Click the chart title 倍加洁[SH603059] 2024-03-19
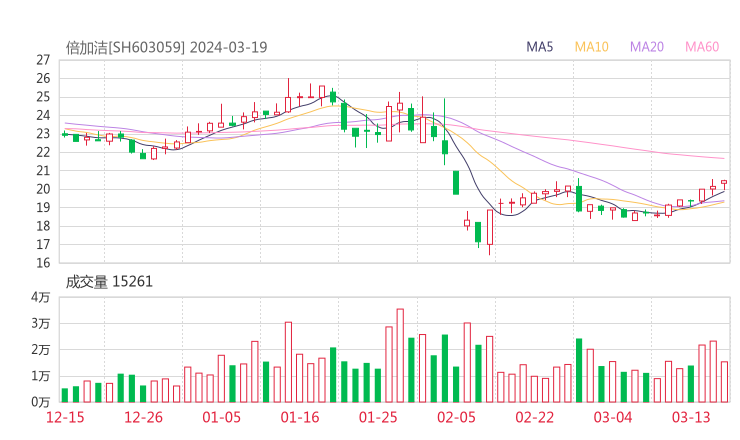Image resolution: width=740 pixels, height=440 pixels. click(166, 48)
